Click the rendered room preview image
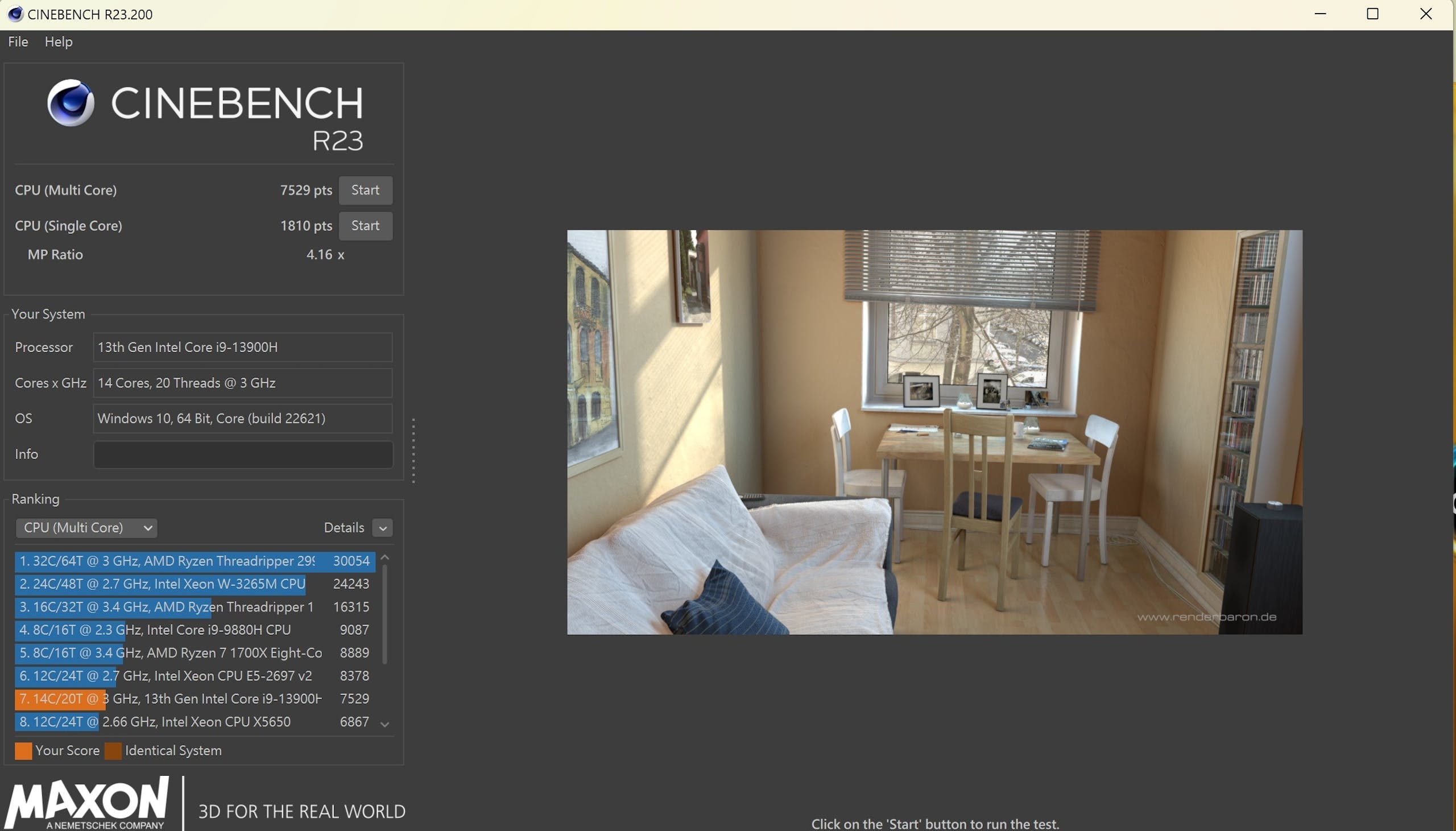This screenshot has height=831, width=1456. [934, 432]
